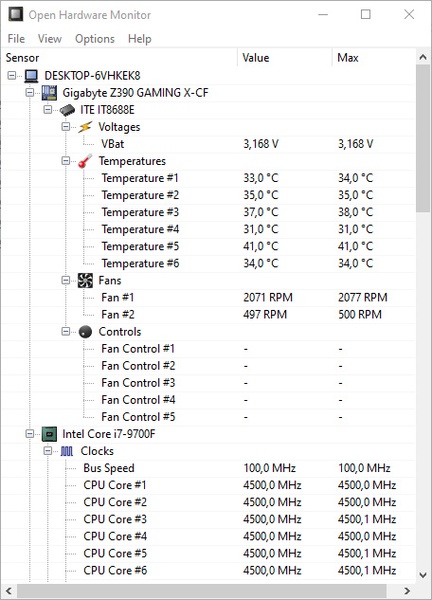
Task: Click the Value column header
Action: tap(285, 58)
